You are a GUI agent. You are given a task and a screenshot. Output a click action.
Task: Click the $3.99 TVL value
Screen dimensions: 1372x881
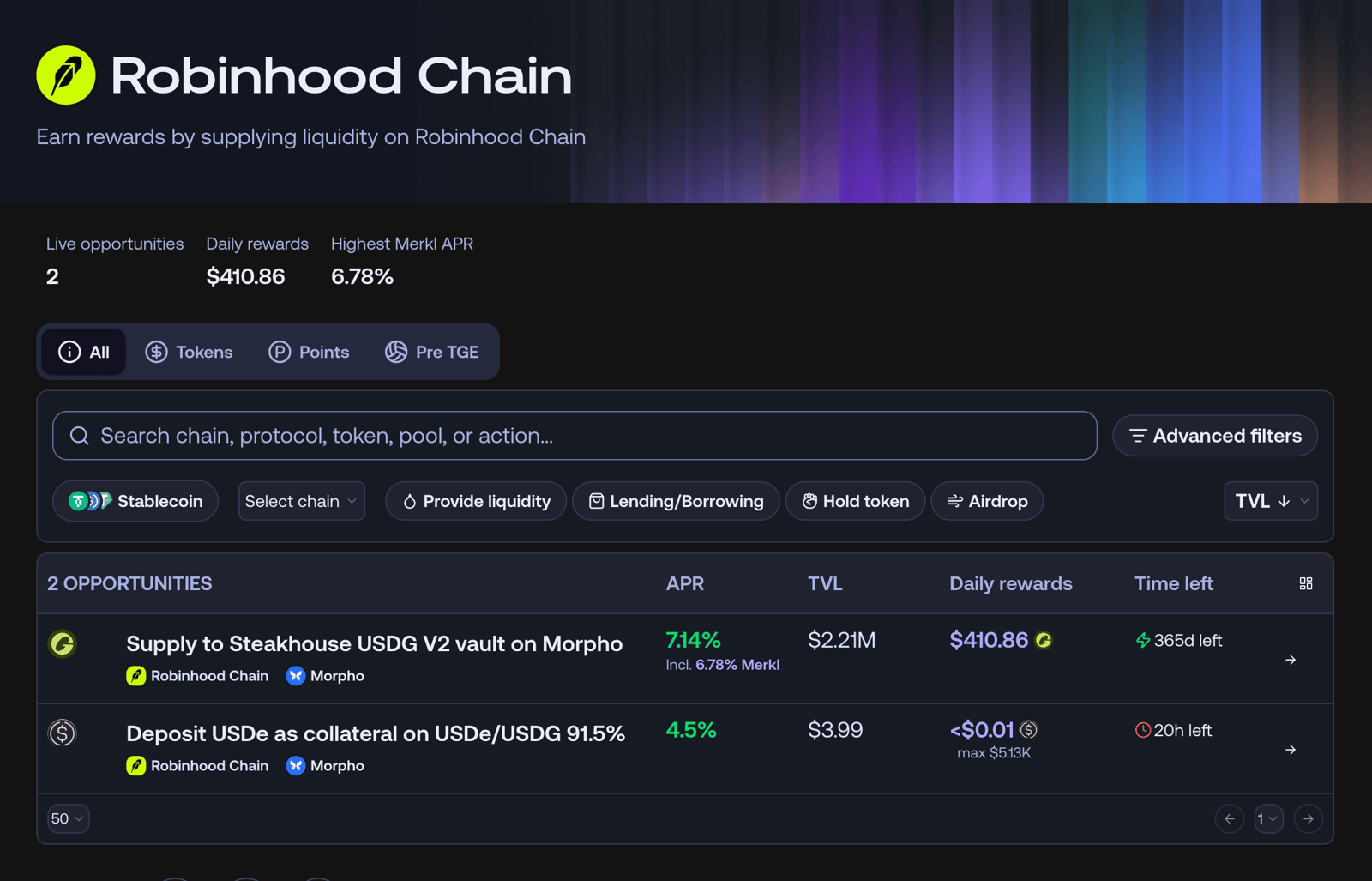pos(835,730)
